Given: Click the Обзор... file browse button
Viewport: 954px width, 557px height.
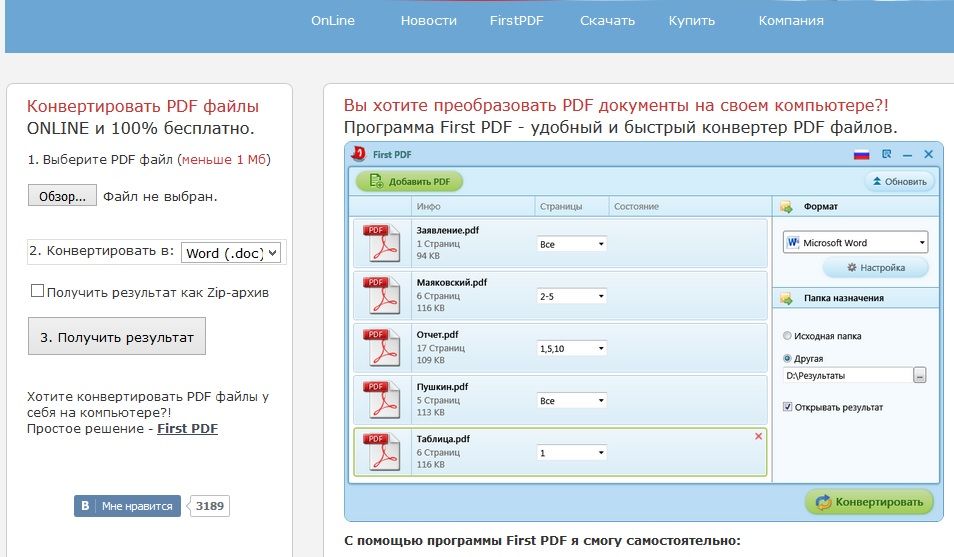Looking at the screenshot, I should coord(62,196).
